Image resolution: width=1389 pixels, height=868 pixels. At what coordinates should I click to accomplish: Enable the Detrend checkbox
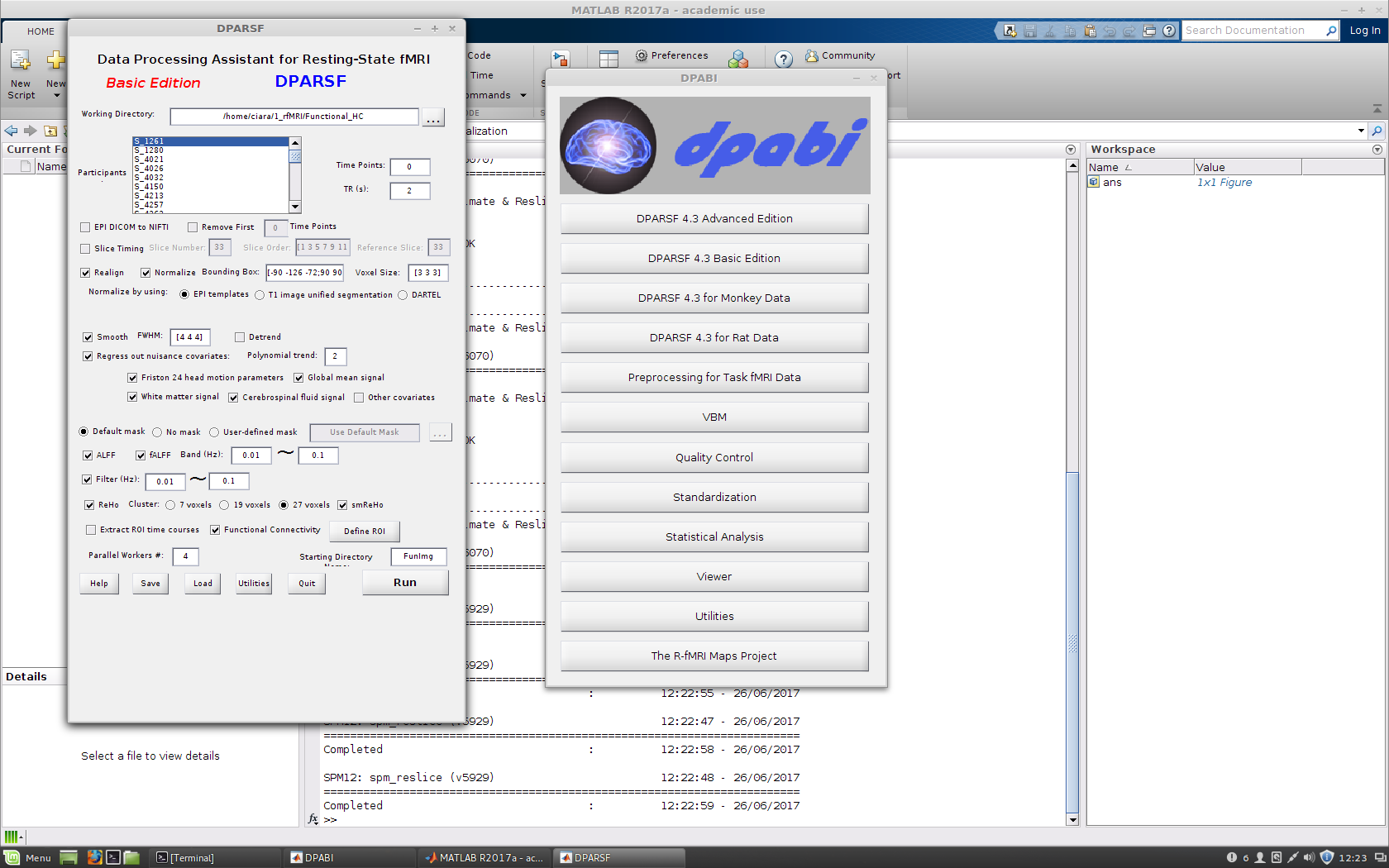click(x=240, y=337)
